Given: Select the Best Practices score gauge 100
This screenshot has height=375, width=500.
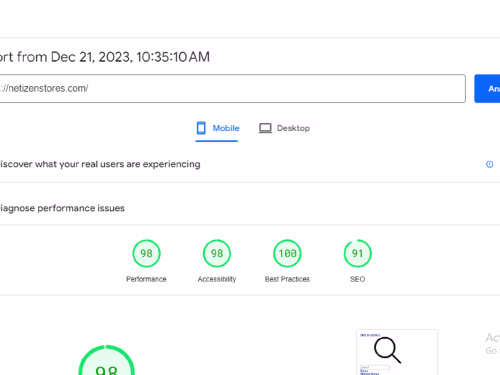Looking at the screenshot, I should (287, 253).
